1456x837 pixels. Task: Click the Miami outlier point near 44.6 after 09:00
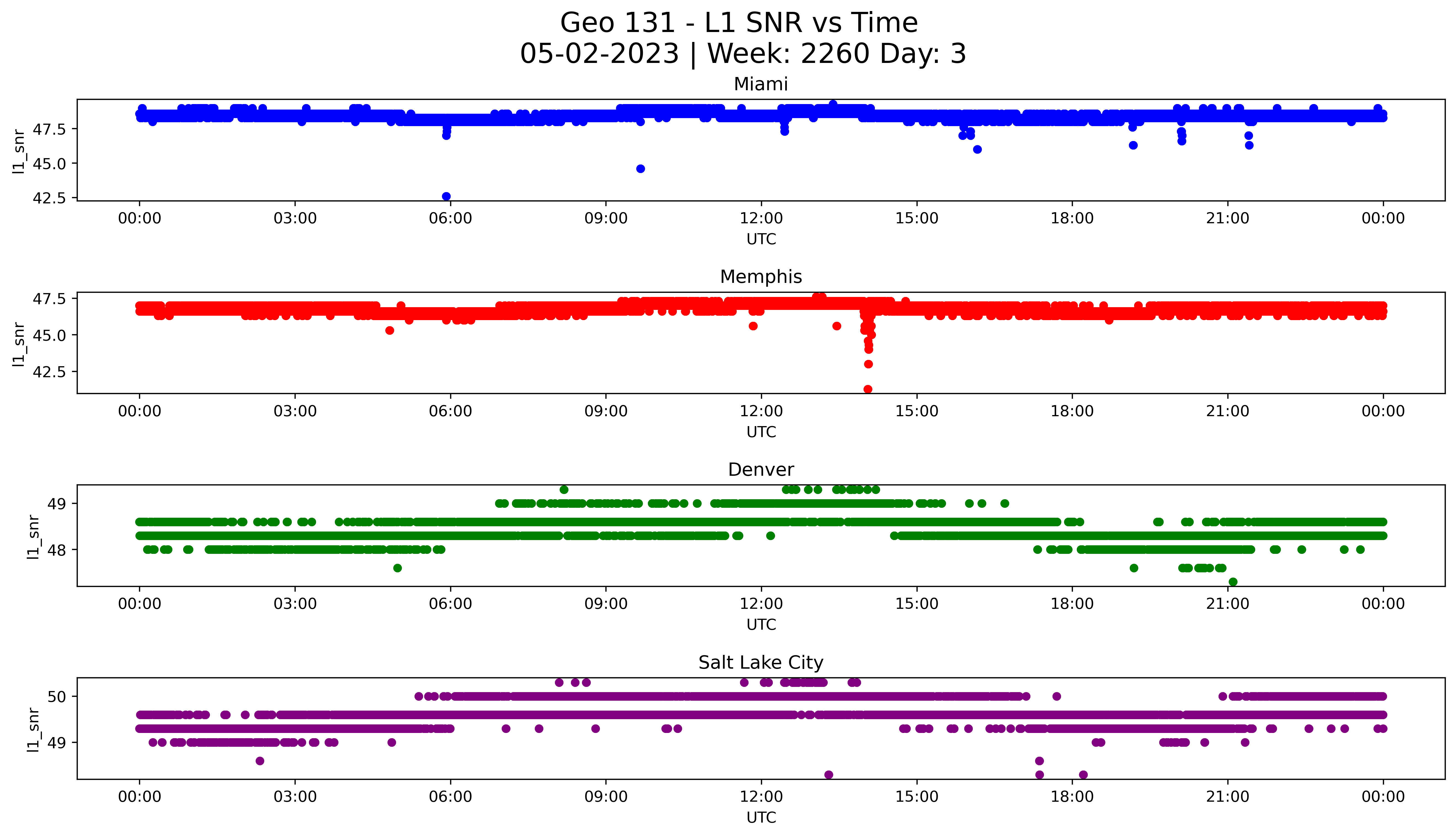point(640,169)
